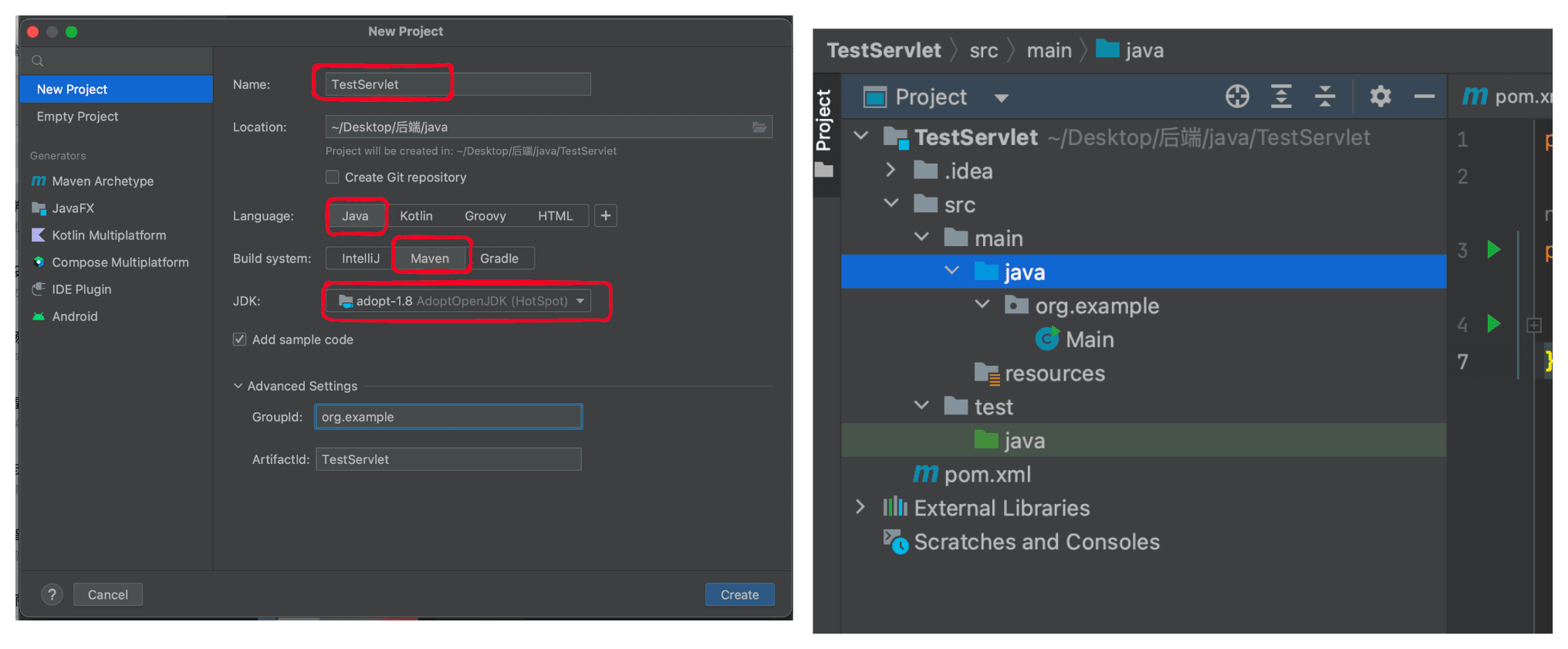Screen dimensions: 1568x649
Task: Click the resources folder icon
Action: point(987,374)
